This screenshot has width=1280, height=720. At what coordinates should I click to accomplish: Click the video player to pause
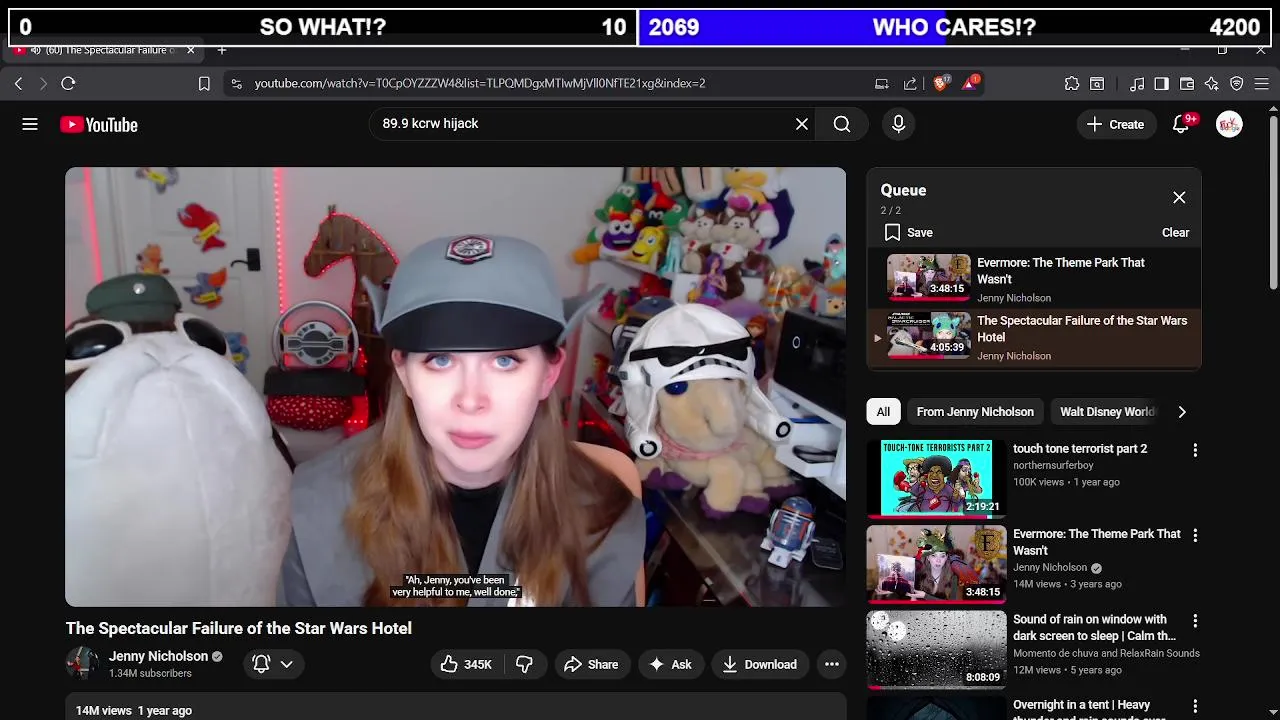[455, 387]
